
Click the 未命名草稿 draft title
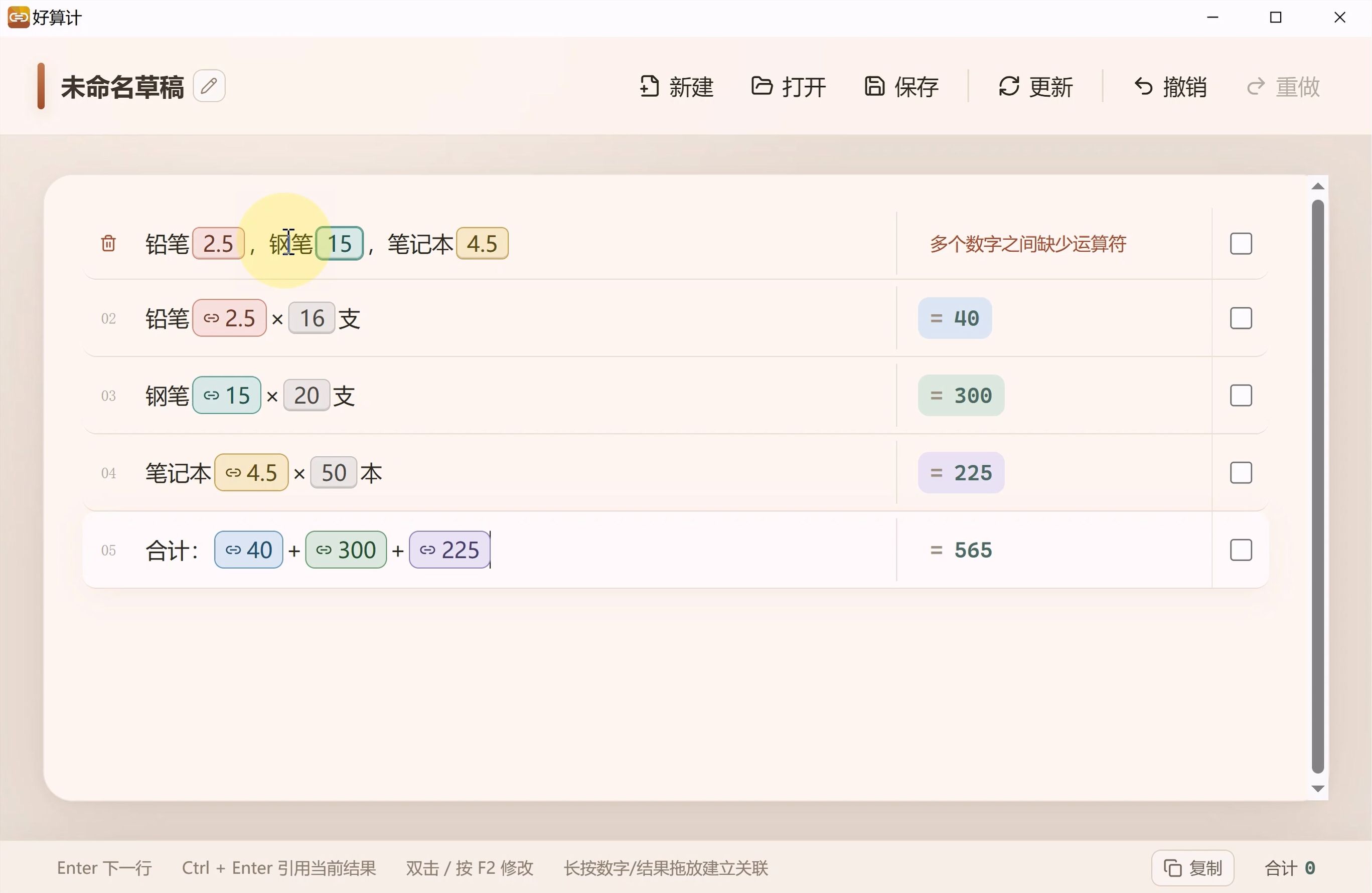point(122,87)
